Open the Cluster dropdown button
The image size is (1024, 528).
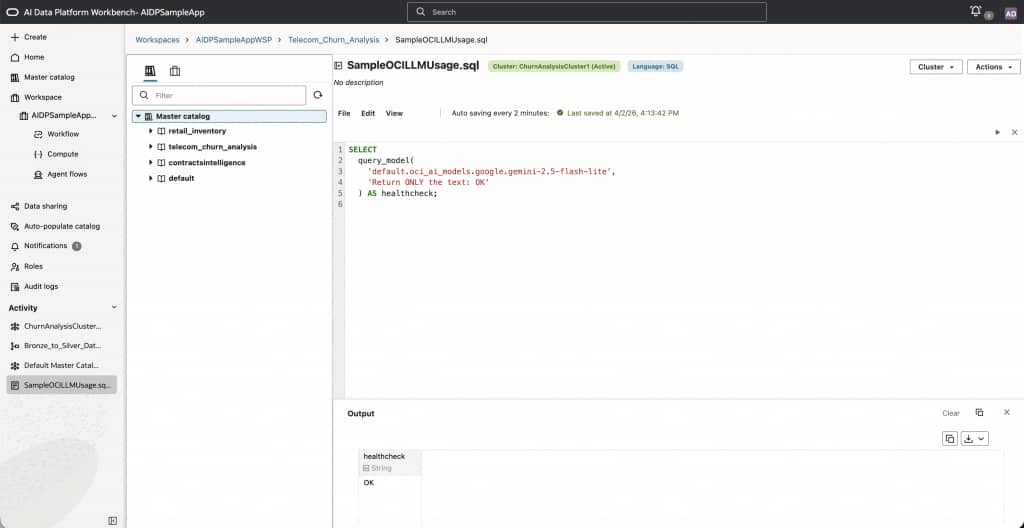tap(935, 67)
